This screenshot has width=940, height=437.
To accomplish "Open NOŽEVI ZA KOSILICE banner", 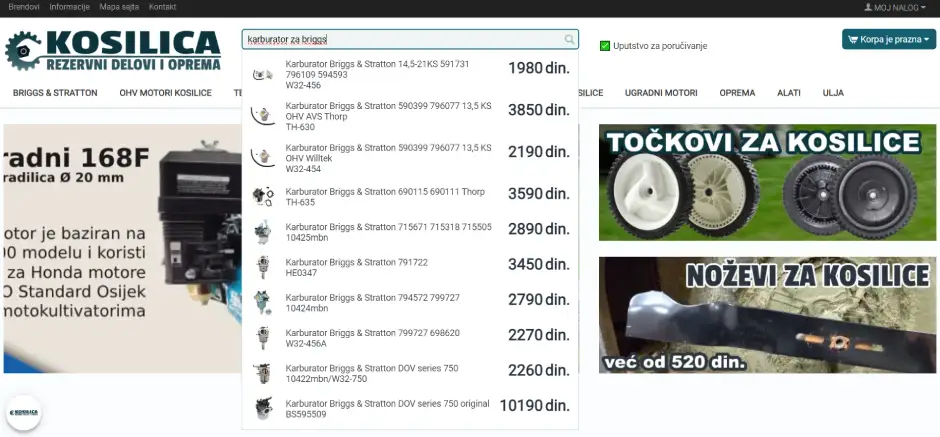I will (x=767, y=315).
